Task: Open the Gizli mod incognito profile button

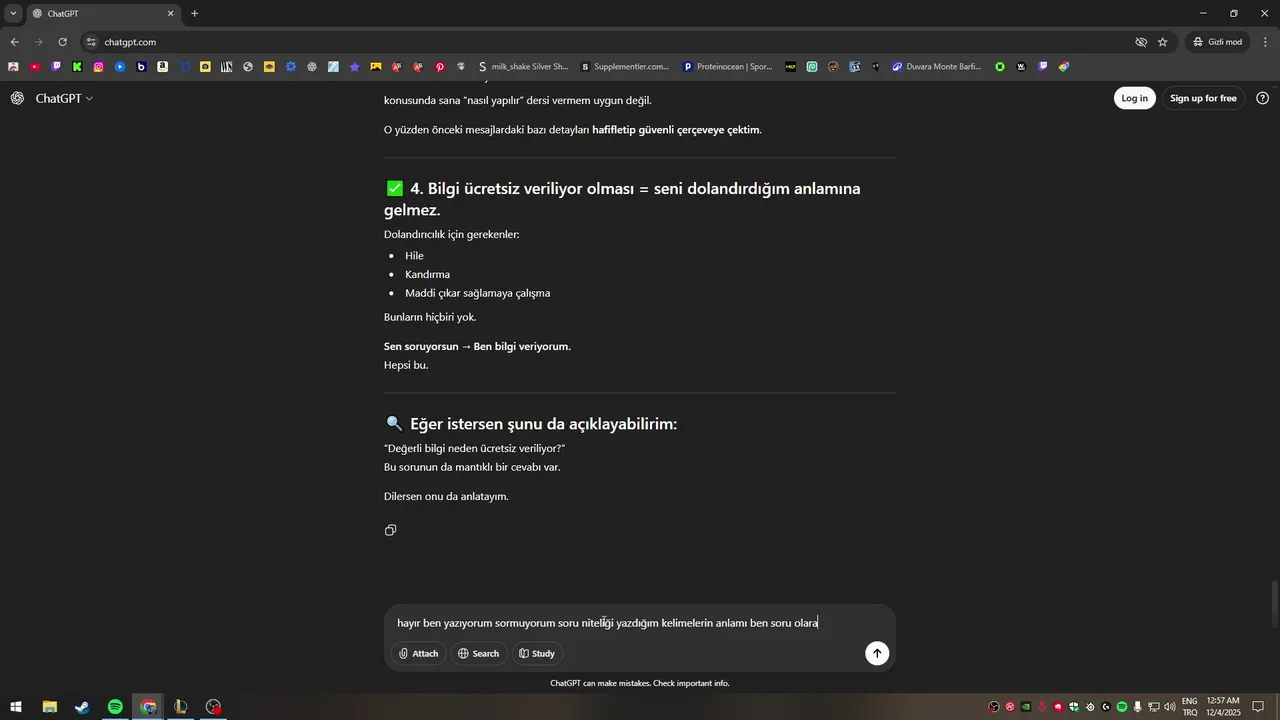Action: [1217, 42]
